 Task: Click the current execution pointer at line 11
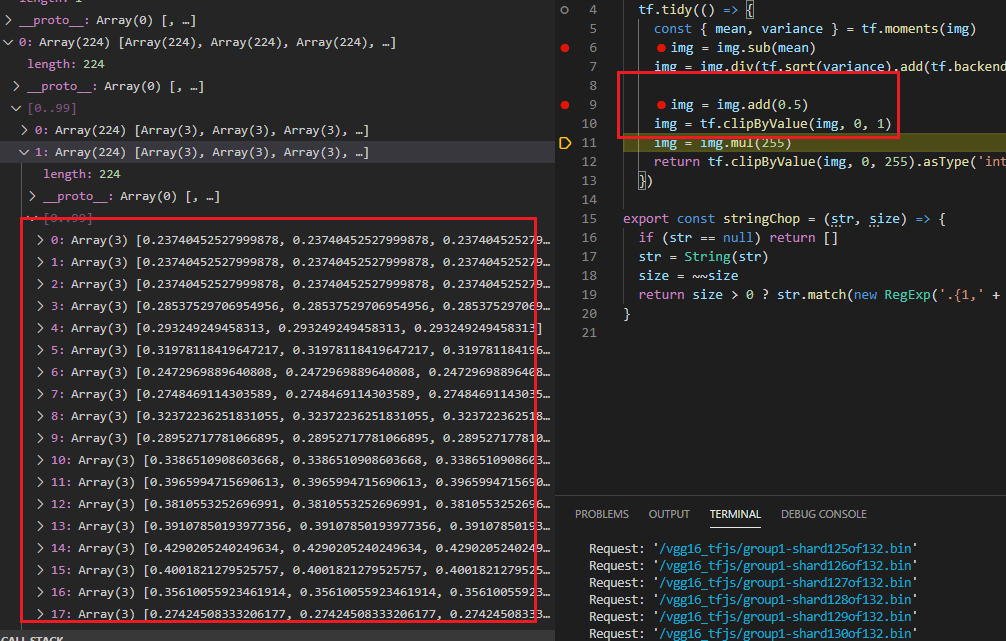point(565,142)
